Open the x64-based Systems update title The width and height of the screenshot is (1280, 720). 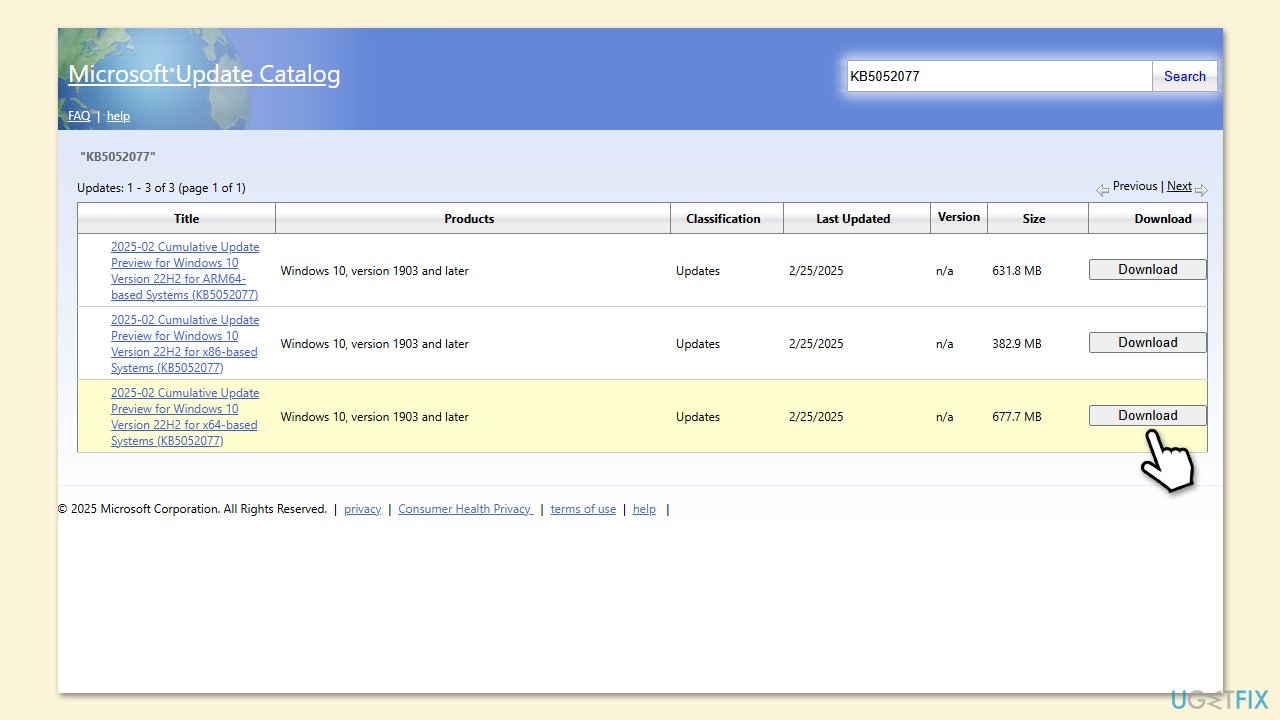coord(185,417)
